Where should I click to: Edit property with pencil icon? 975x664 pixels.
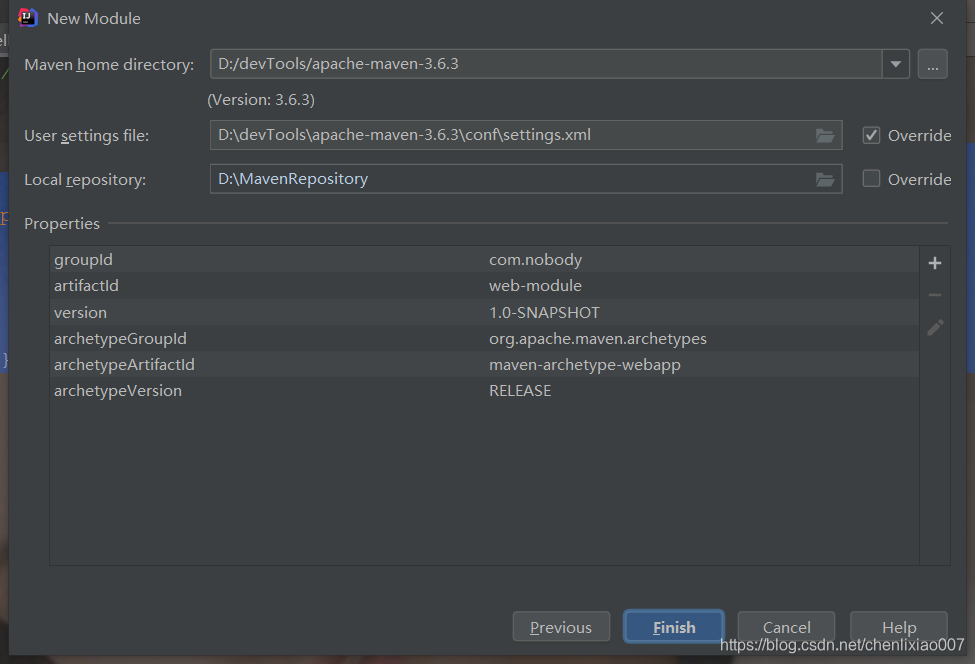click(x=935, y=328)
